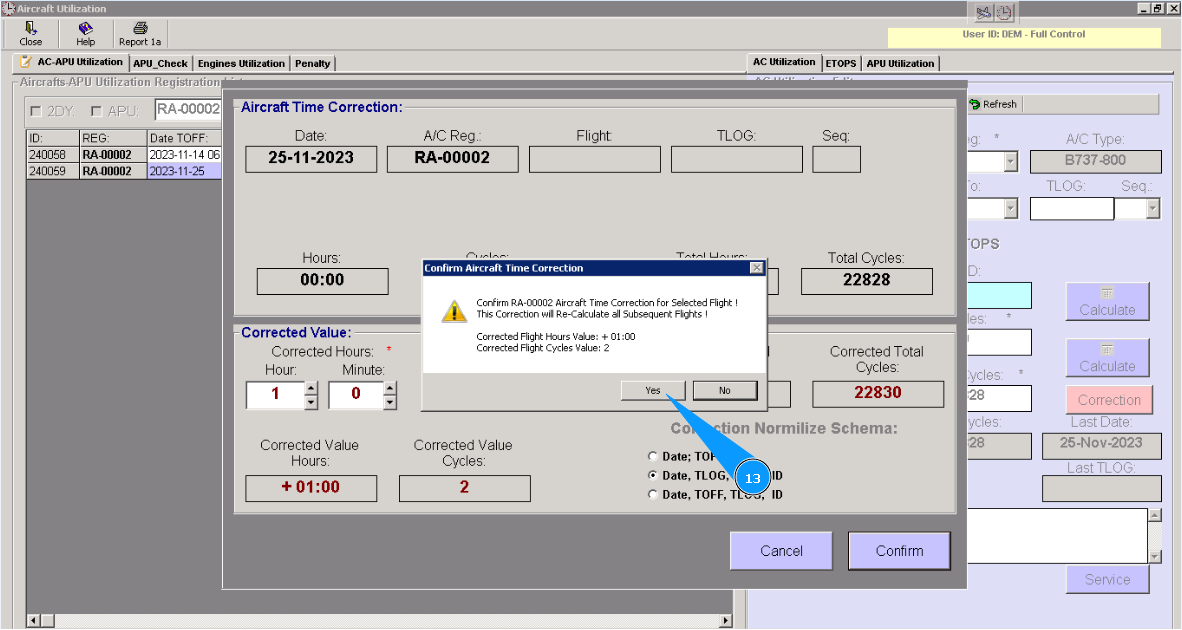The image size is (1182, 630).
Task: Click the second Calculate button with calculator icon
Action: click(x=1107, y=358)
